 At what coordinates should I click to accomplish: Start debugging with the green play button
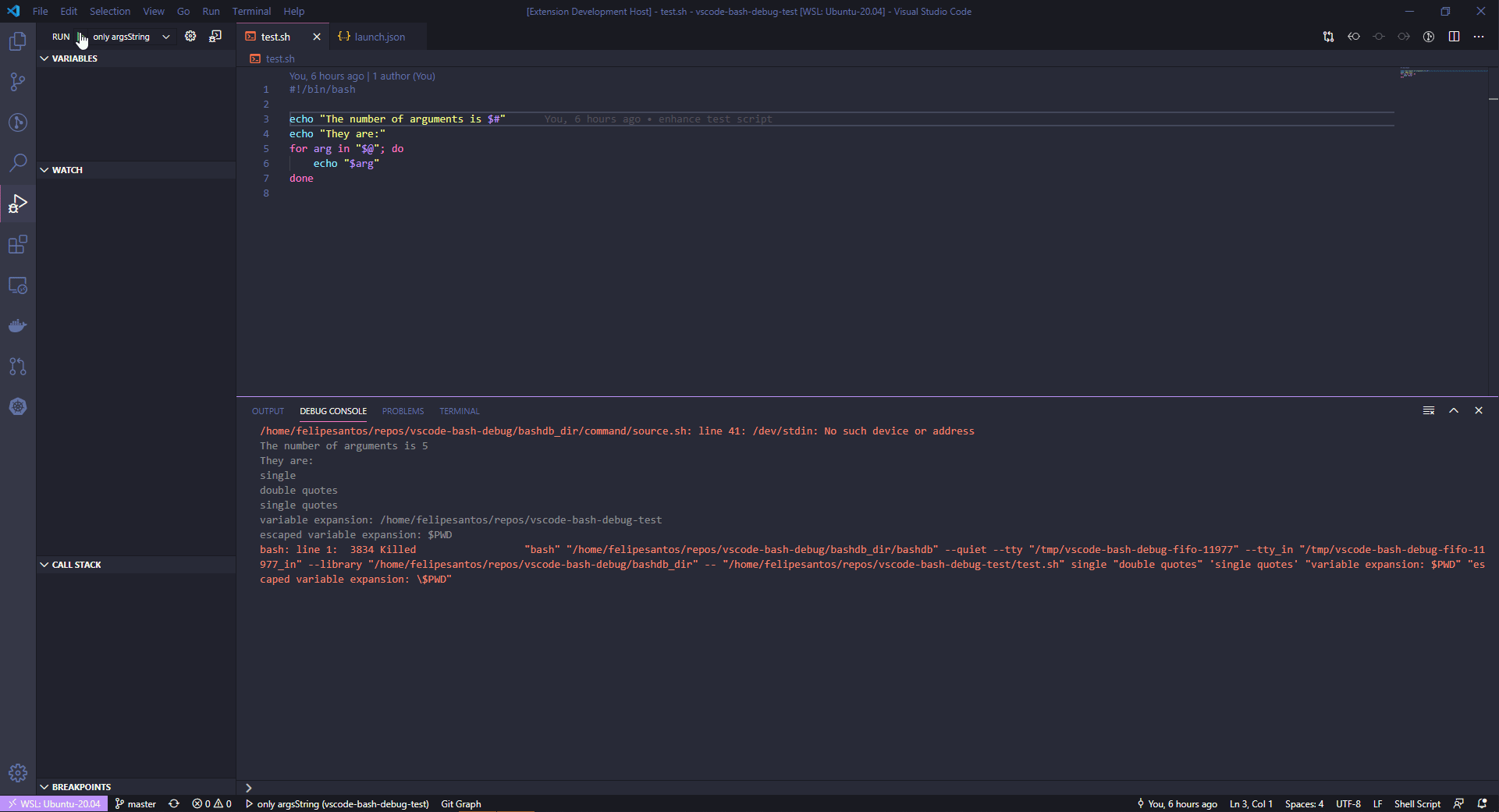(x=81, y=37)
